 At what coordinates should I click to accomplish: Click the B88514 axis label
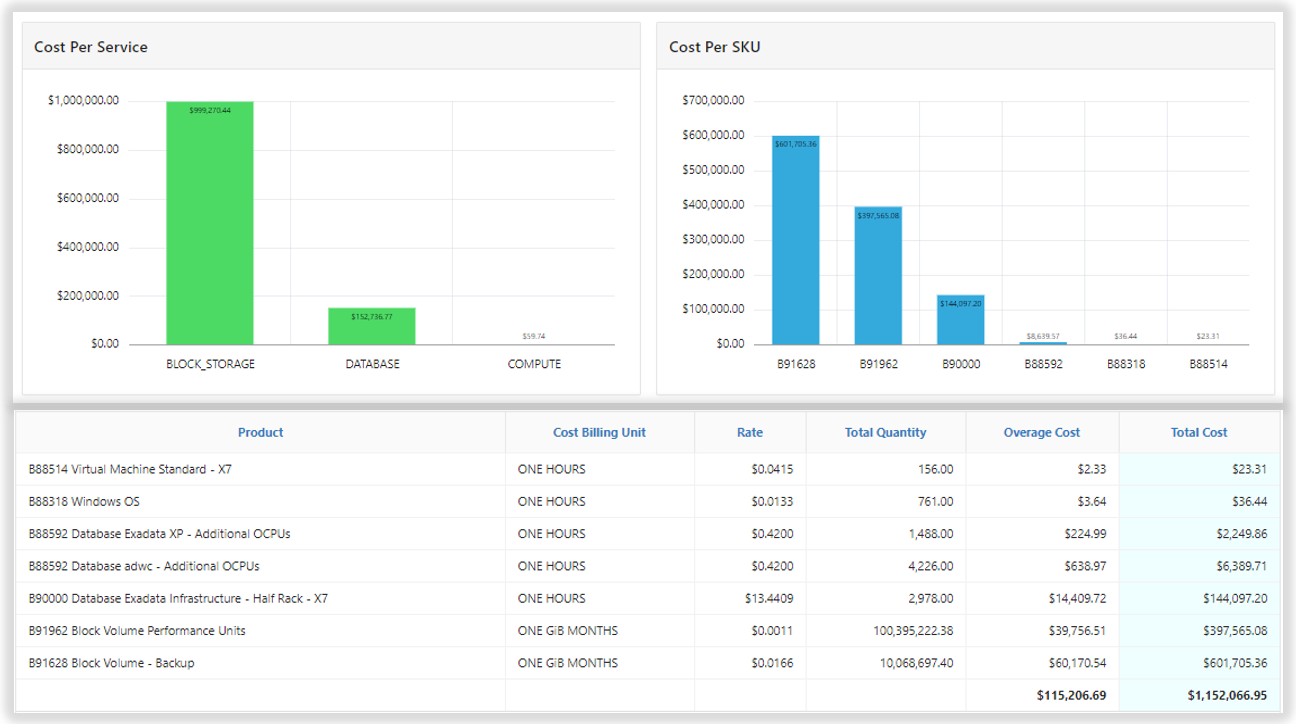[1208, 364]
